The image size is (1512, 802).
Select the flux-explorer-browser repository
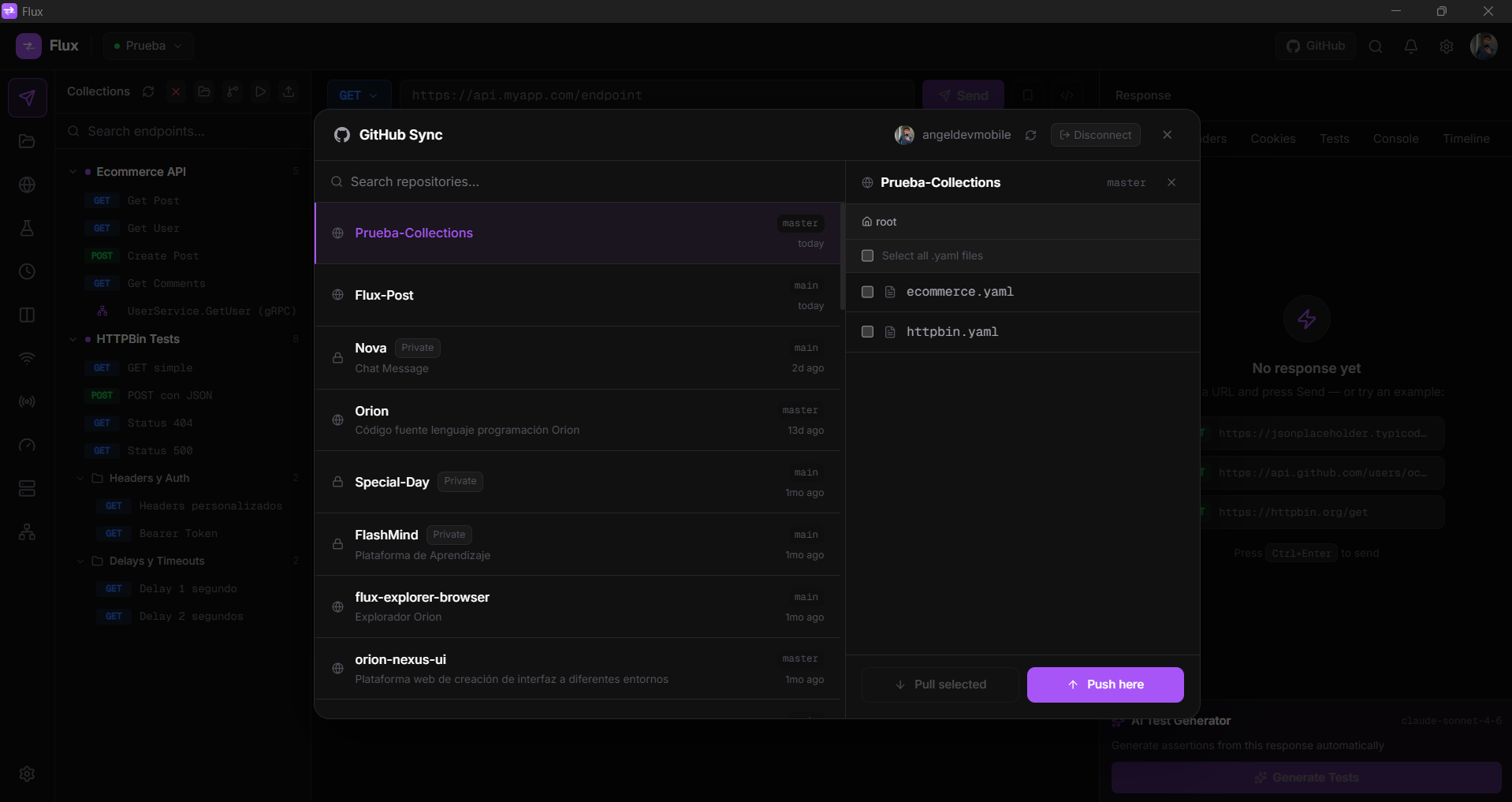coord(578,606)
